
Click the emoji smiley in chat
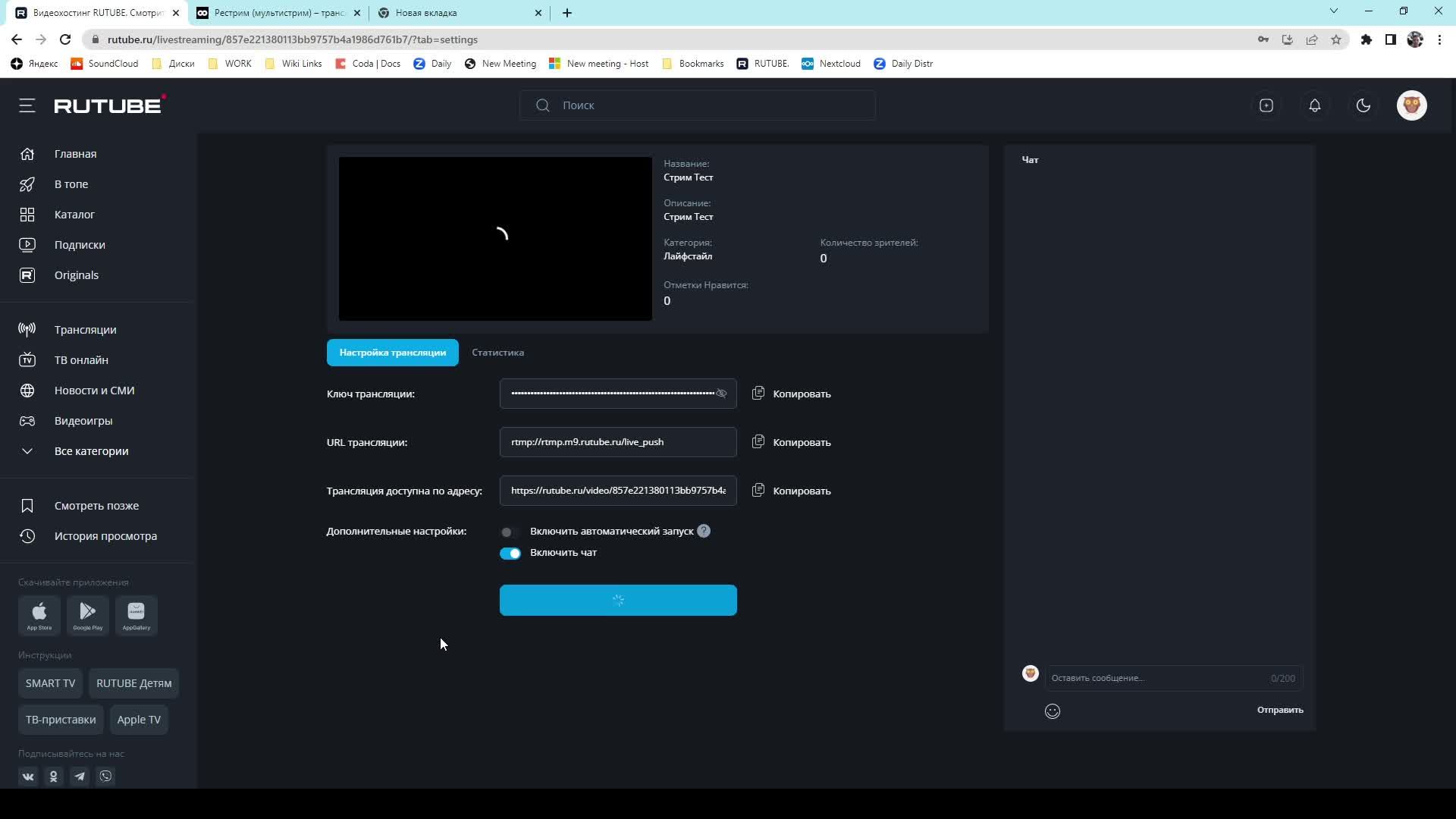(1052, 711)
